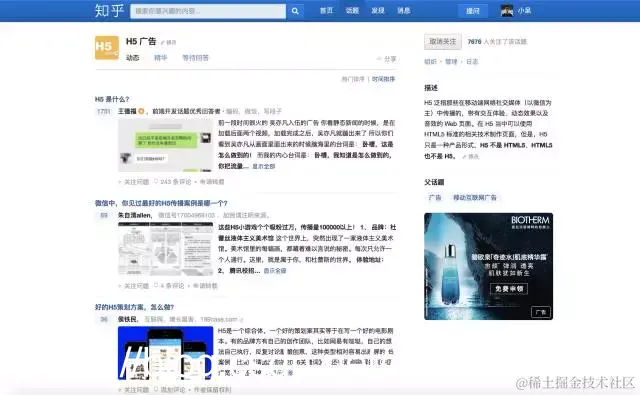
Task: Click 组织 link in sidebar
Action: pyautogui.click(x=430, y=62)
